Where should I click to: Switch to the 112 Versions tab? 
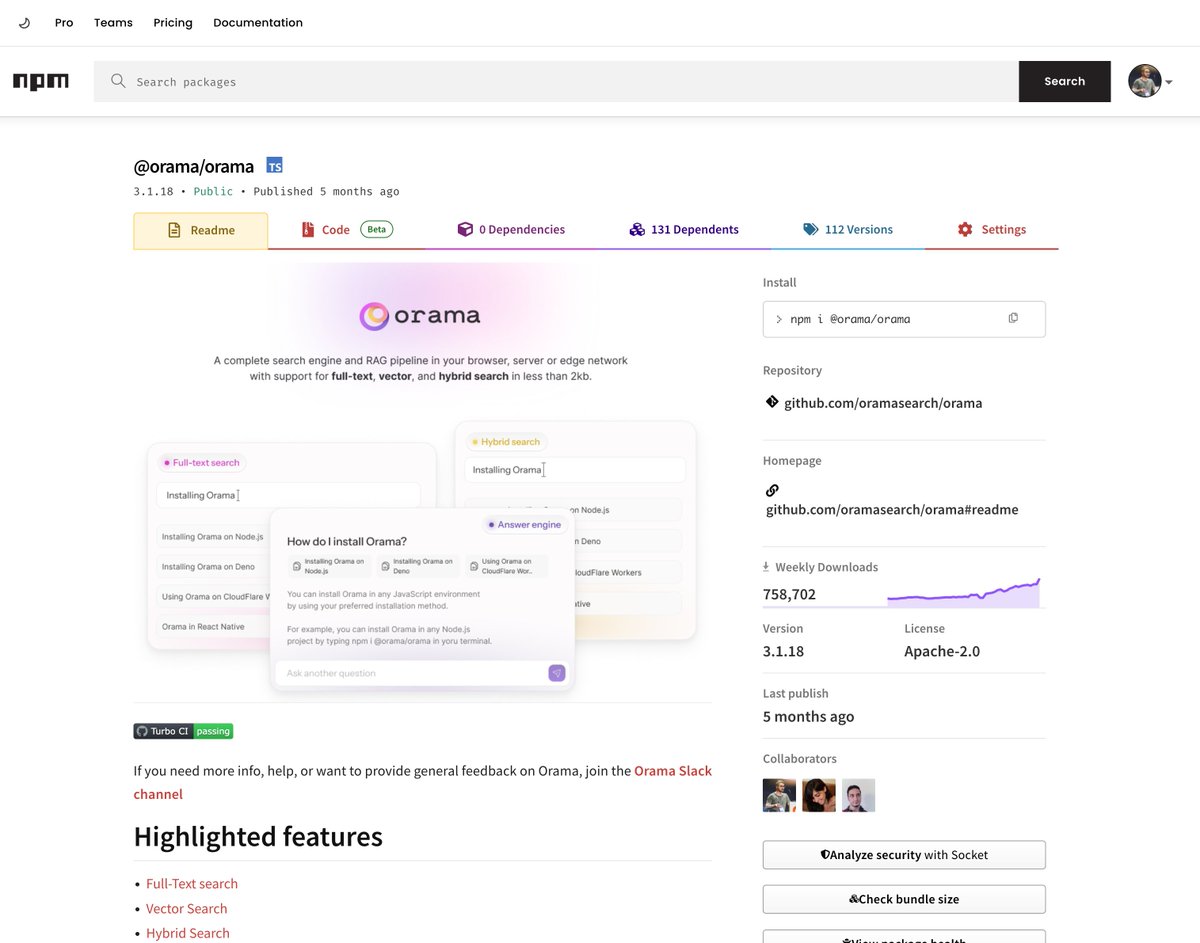pyautogui.click(x=848, y=230)
